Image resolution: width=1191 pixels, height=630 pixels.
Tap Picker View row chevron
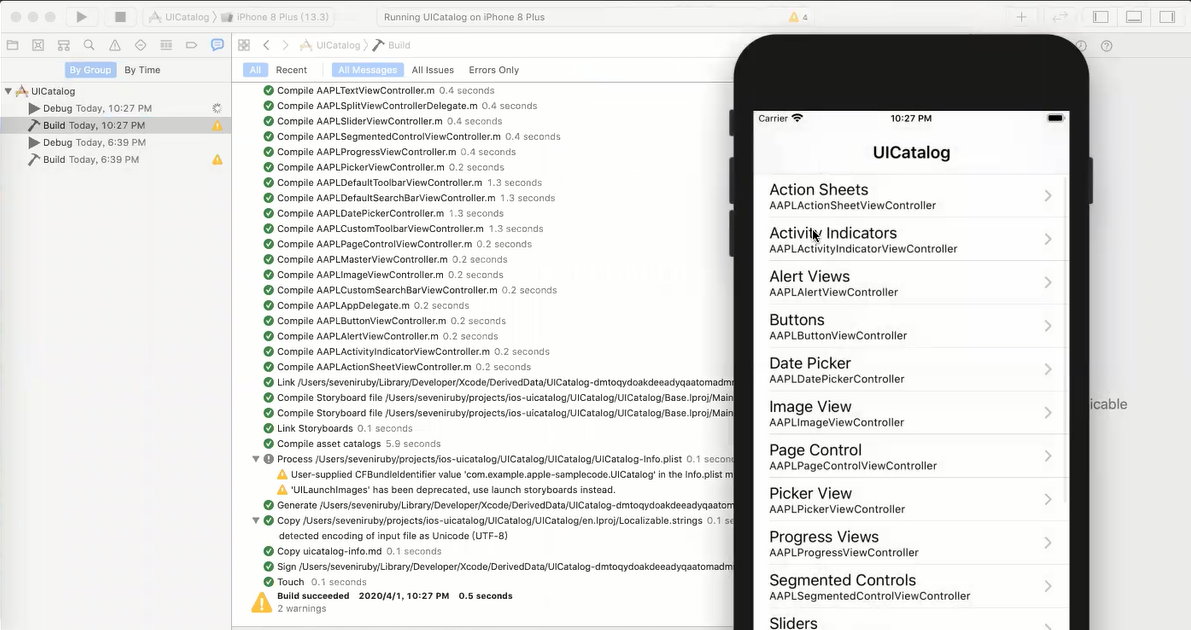coord(1047,499)
